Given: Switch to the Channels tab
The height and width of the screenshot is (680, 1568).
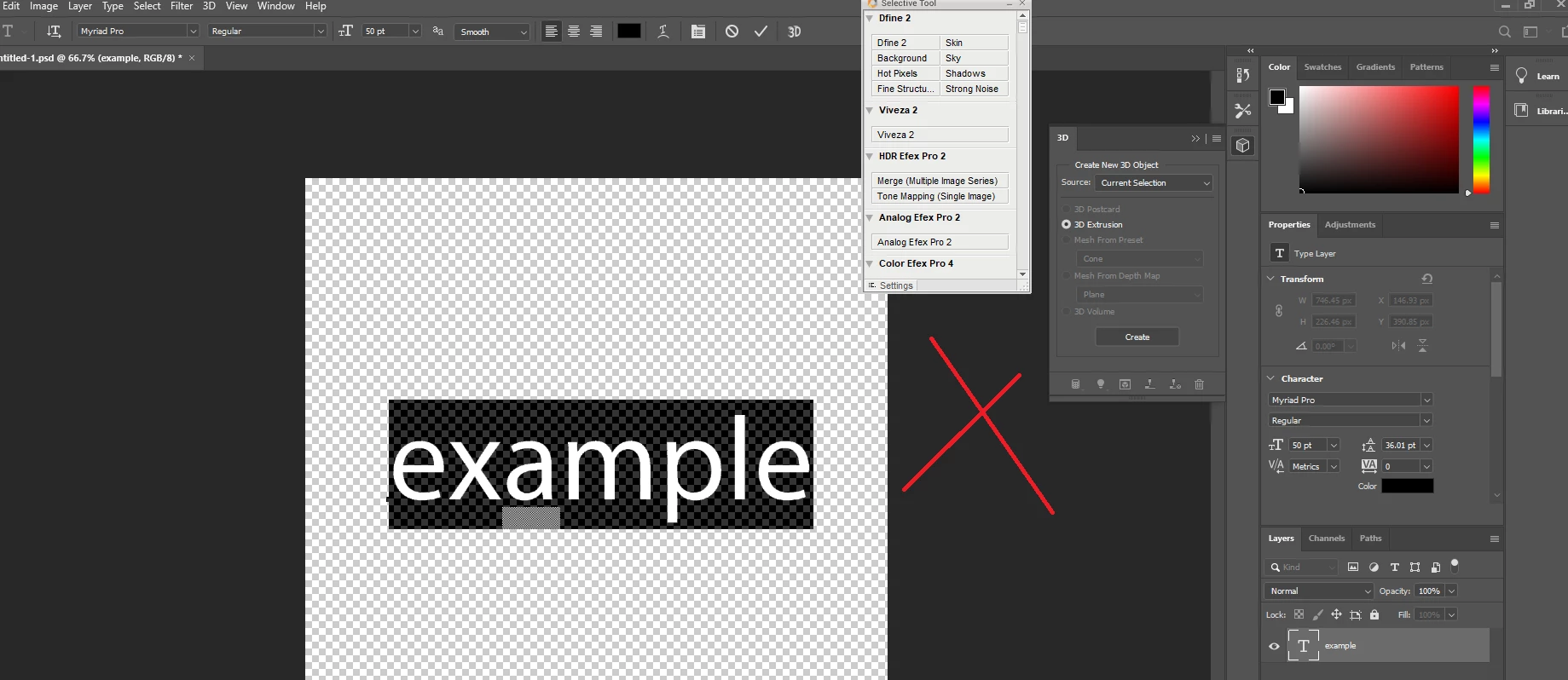Looking at the screenshot, I should click(x=1327, y=539).
